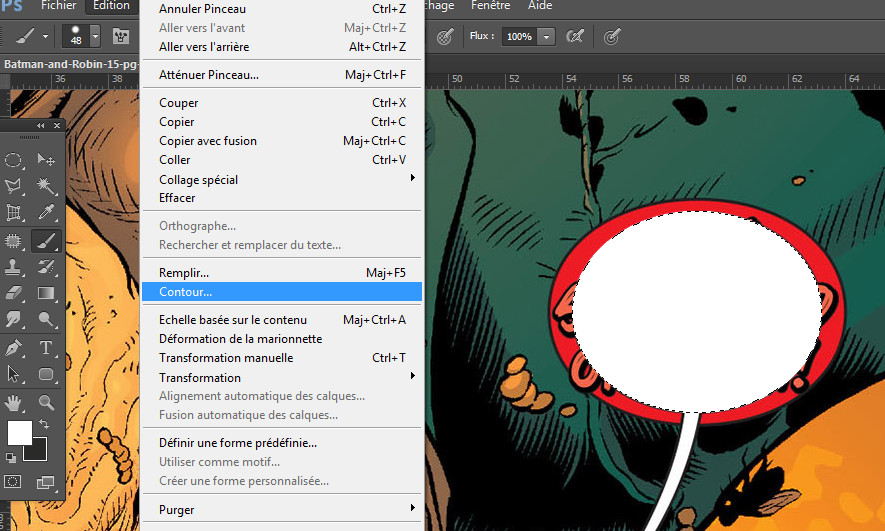Select the Elliptical Marquee tool
This screenshot has width=885, height=531.
pos(13,160)
